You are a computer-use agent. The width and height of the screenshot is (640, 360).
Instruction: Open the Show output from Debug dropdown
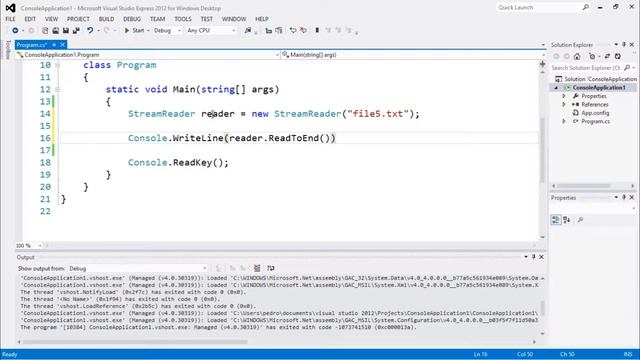pyautogui.click(x=138, y=269)
